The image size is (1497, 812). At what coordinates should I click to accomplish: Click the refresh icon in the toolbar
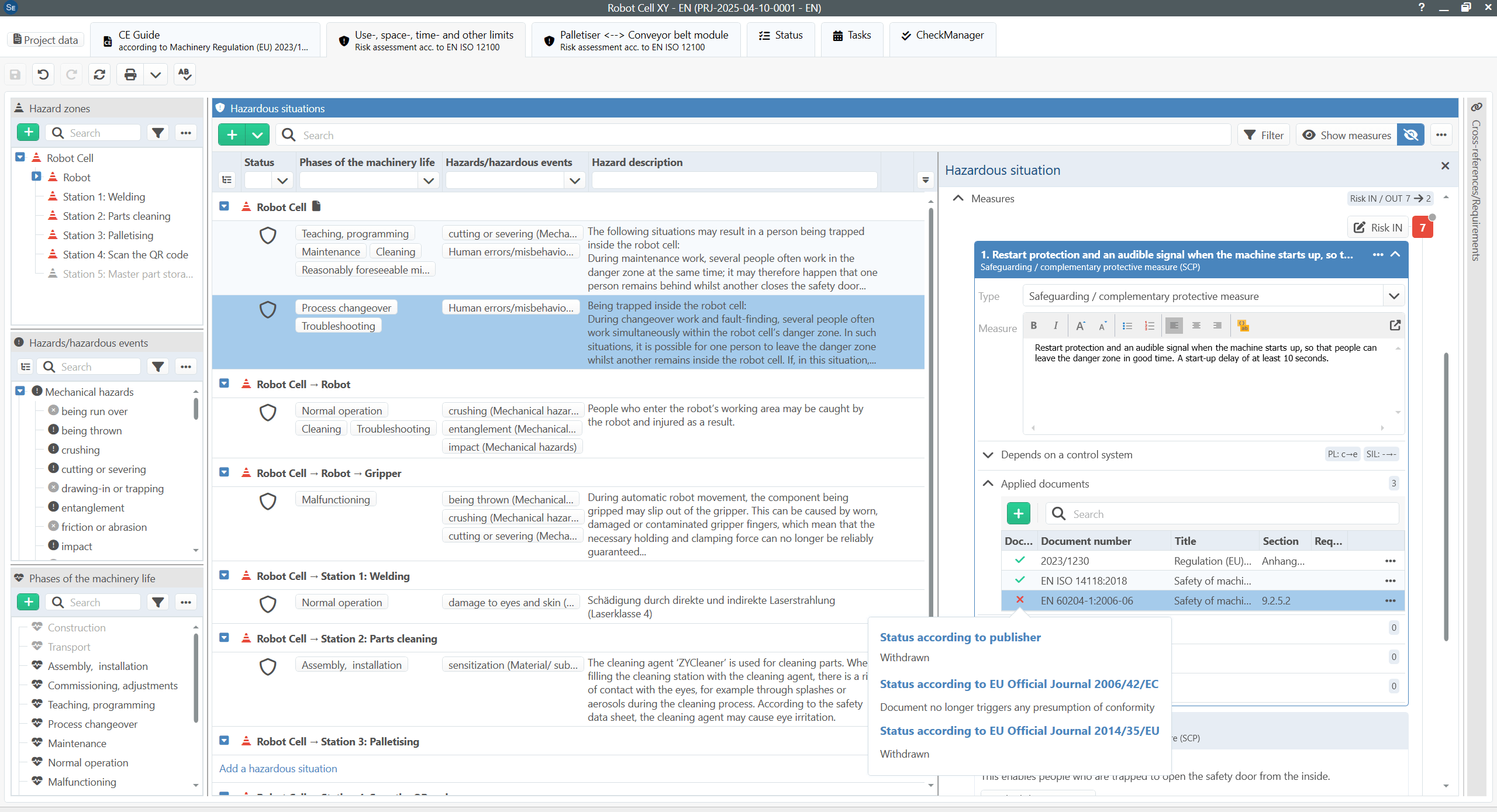coord(99,74)
